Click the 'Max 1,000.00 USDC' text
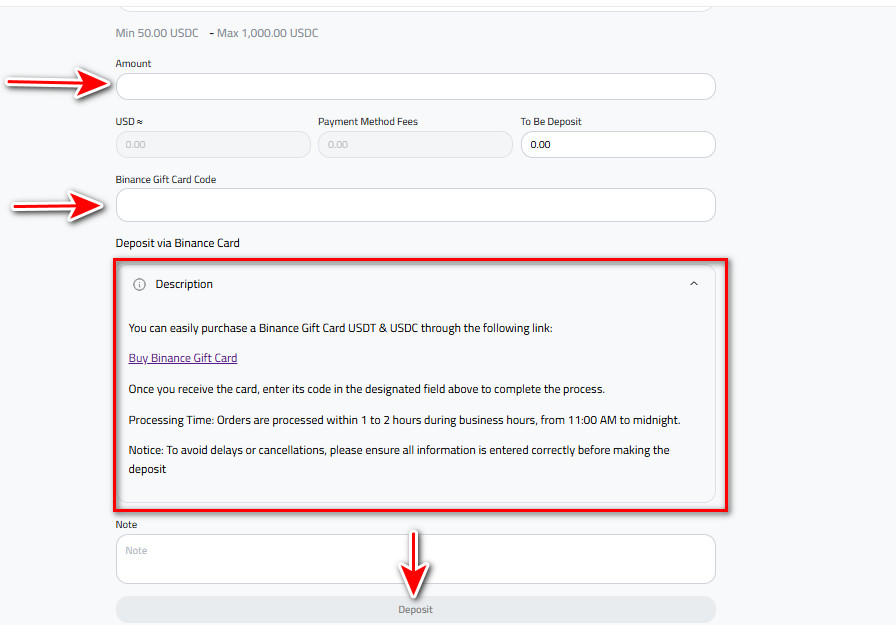 click(267, 33)
